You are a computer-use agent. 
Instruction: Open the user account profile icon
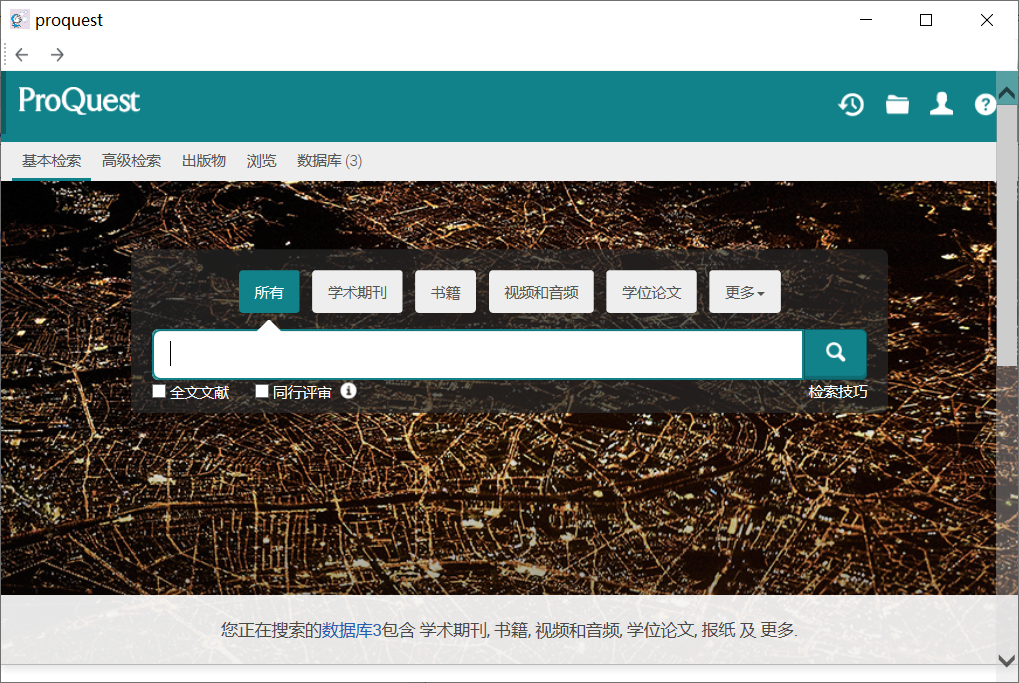pos(941,104)
